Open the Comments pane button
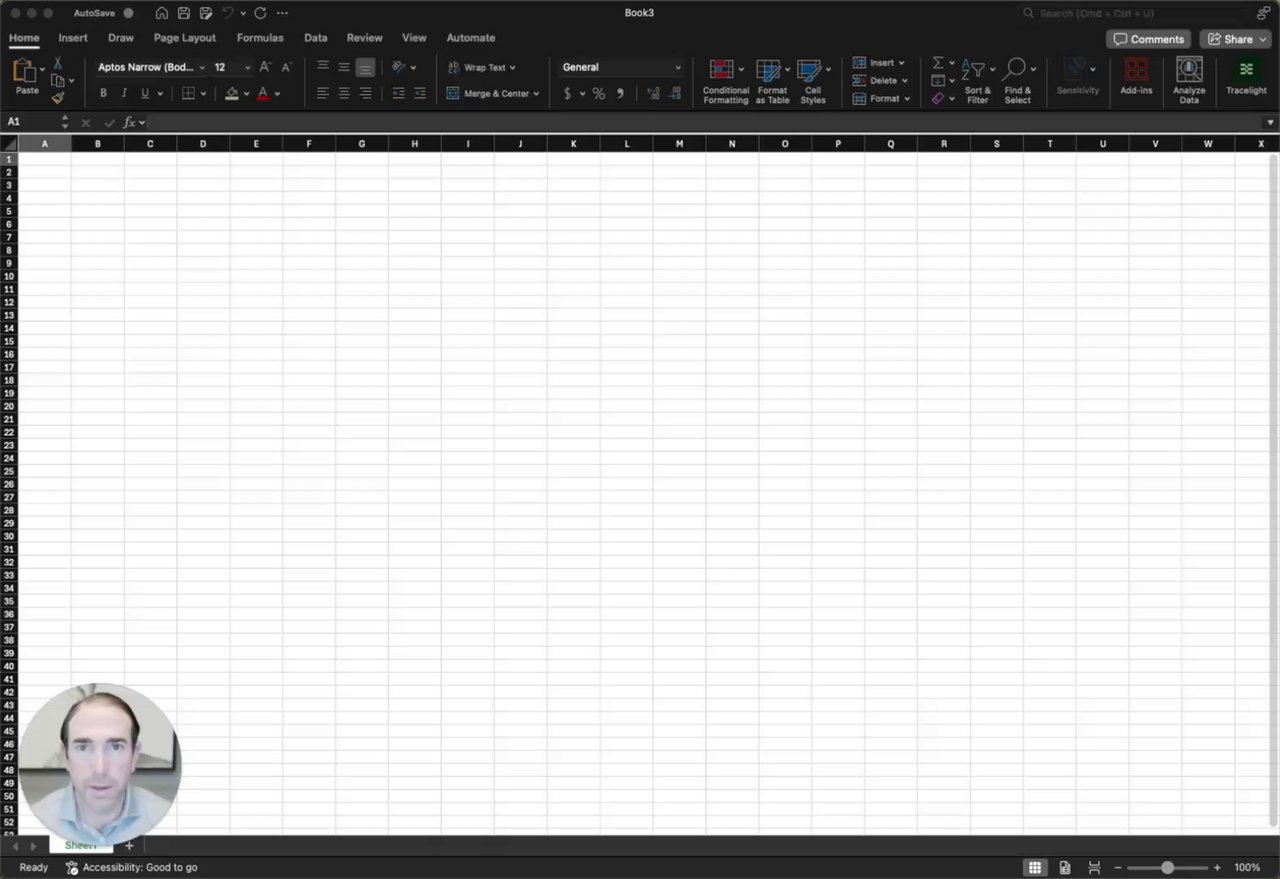The image size is (1280, 879). 1148,39
